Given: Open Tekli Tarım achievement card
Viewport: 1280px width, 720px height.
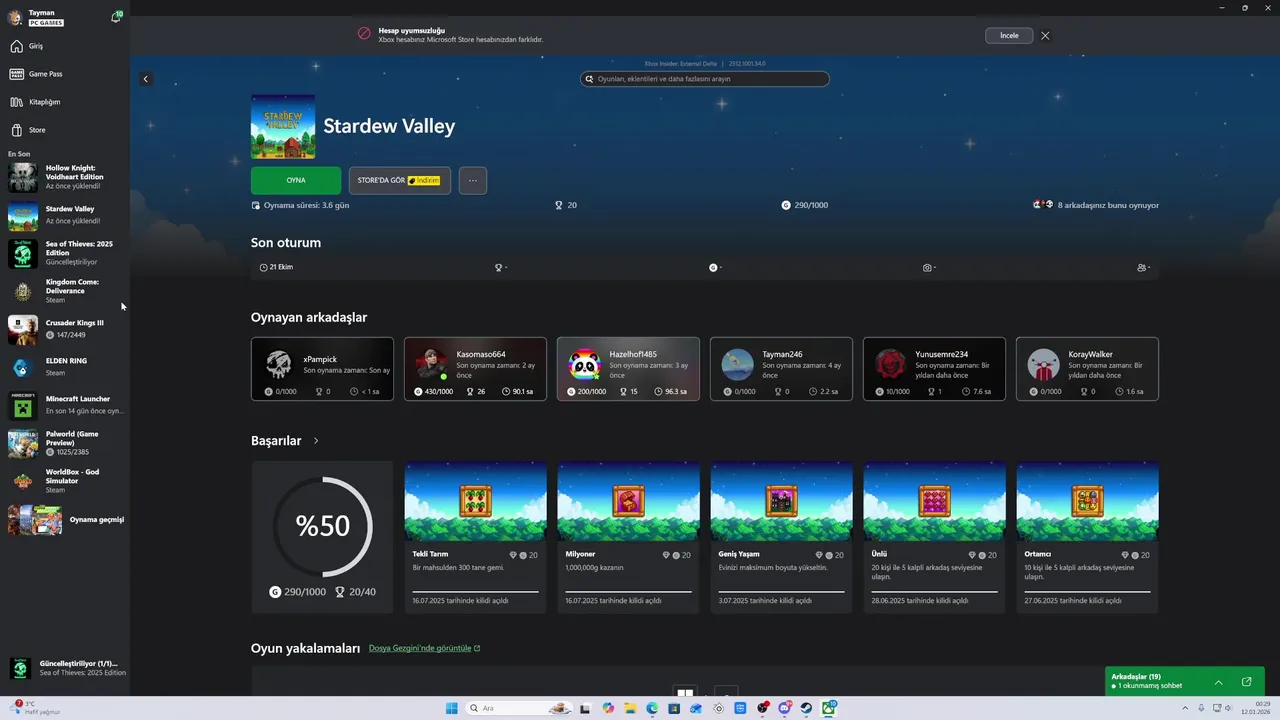Looking at the screenshot, I should (475, 537).
